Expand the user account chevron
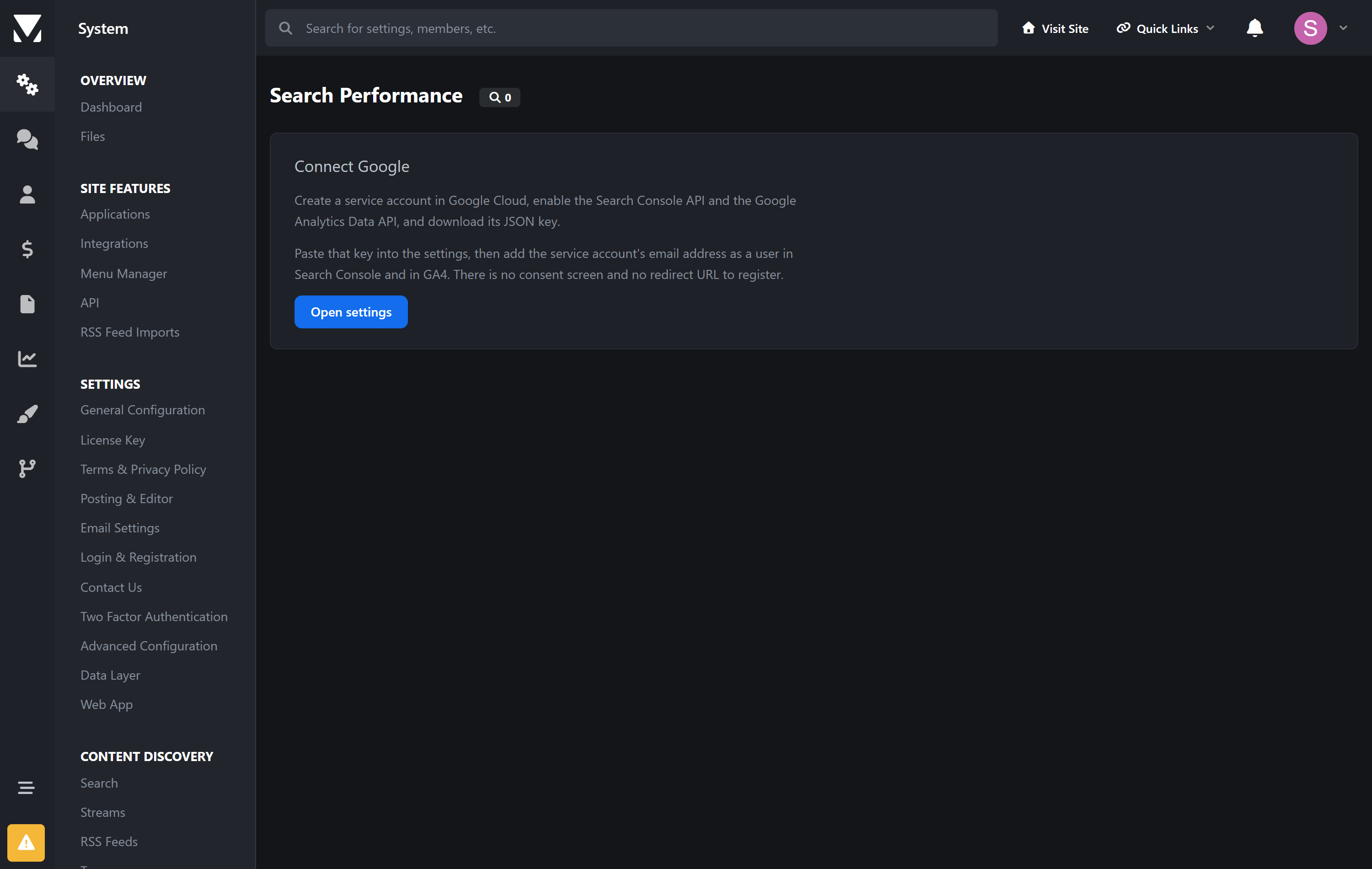Image resolution: width=1372 pixels, height=869 pixels. pyautogui.click(x=1344, y=28)
